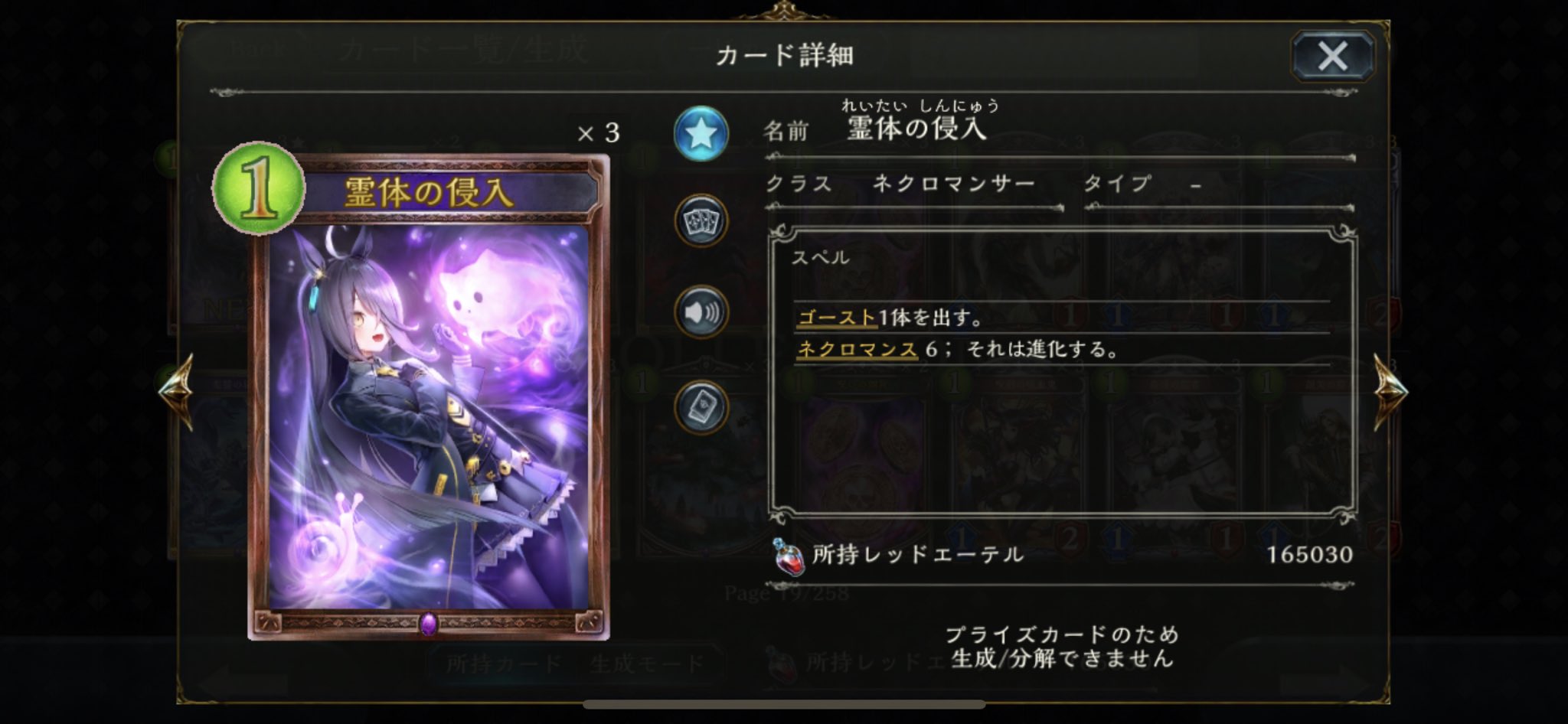Click the × 3 owned count
Image resolution: width=1568 pixels, height=724 pixels.
point(599,134)
